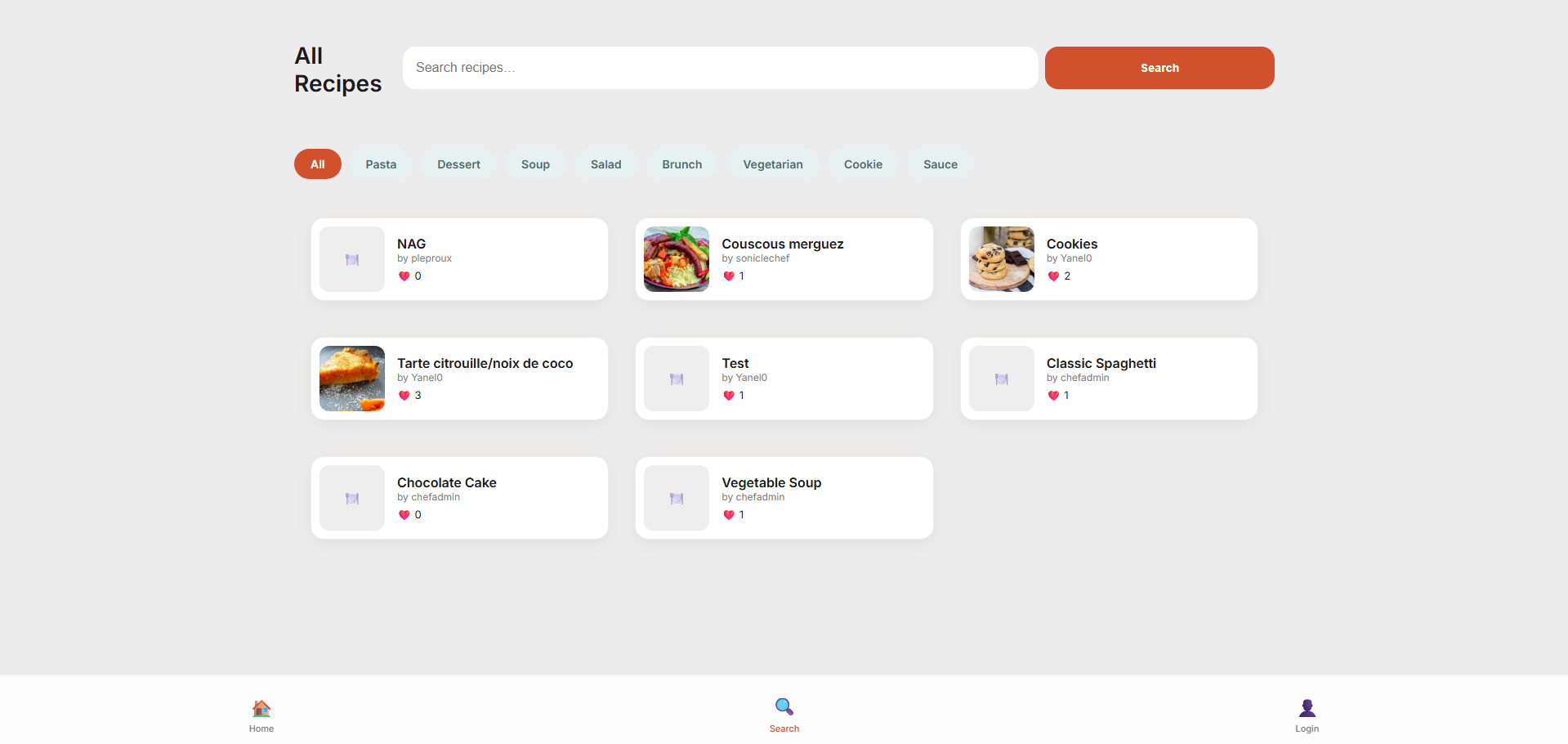This screenshot has height=744, width=1568.
Task: Open the Cookies photo thumbnail
Action: [x=1001, y=259]
